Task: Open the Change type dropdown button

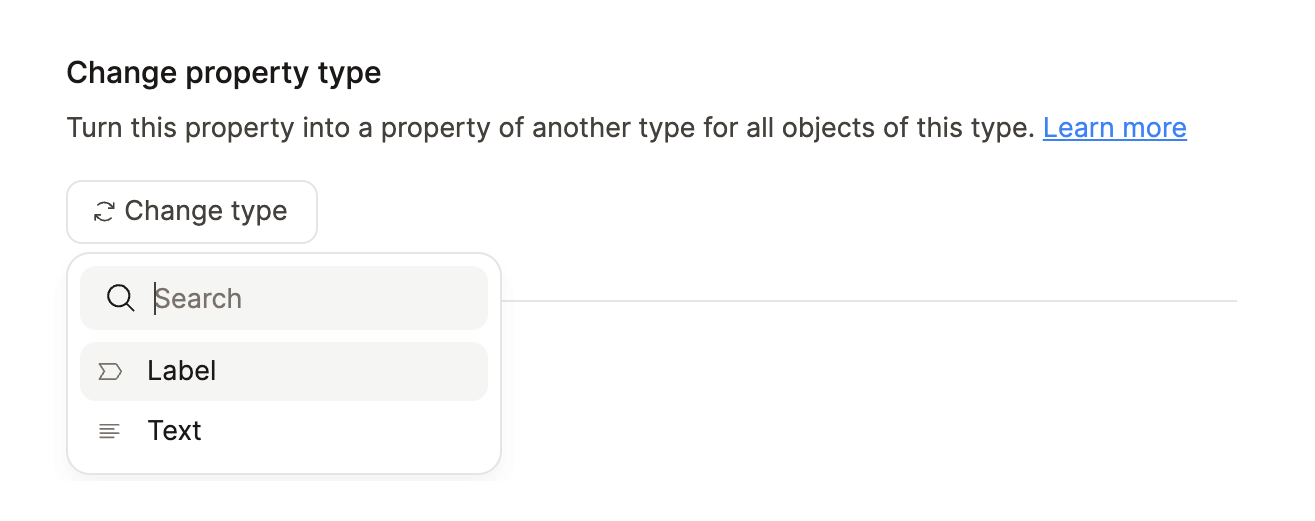Action: [192, 212]
